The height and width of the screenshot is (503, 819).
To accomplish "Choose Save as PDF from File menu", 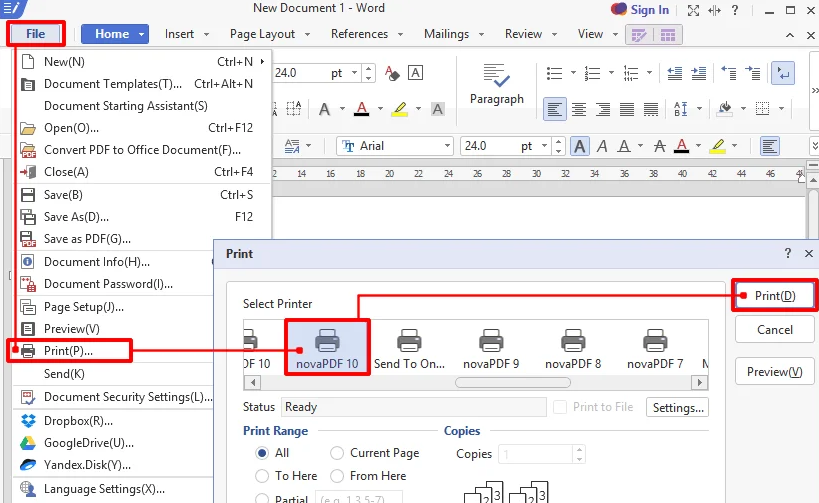I will click(x=87, y=239).
